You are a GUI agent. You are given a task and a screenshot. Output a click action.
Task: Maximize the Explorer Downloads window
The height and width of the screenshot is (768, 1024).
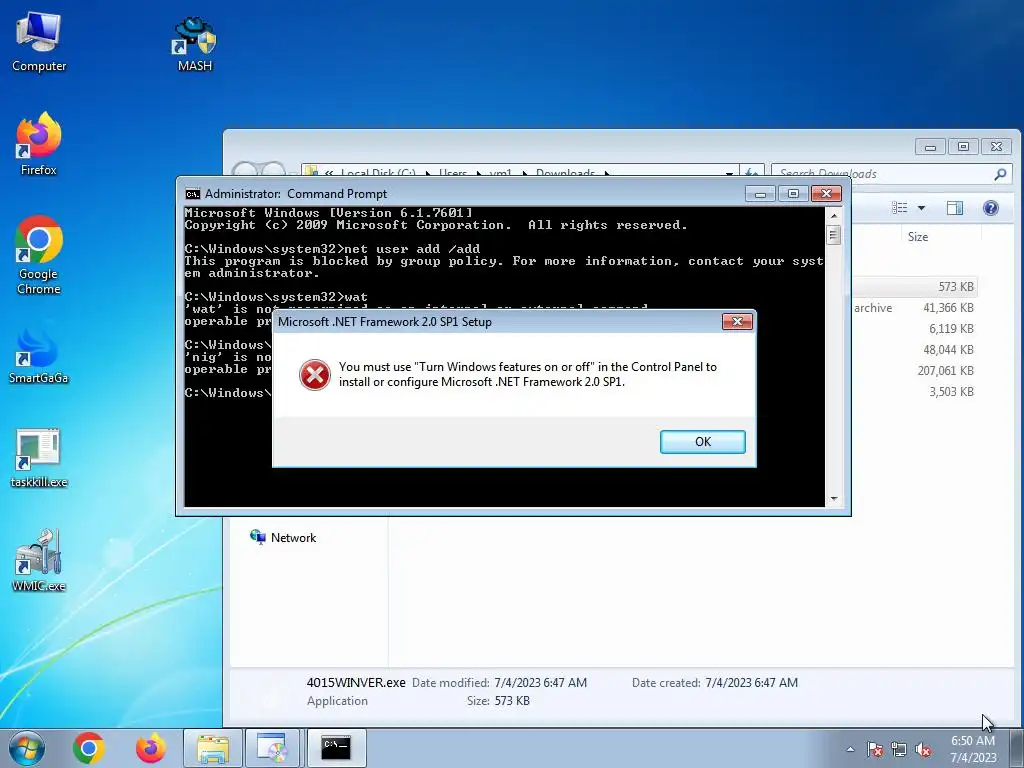click(963, 147)
